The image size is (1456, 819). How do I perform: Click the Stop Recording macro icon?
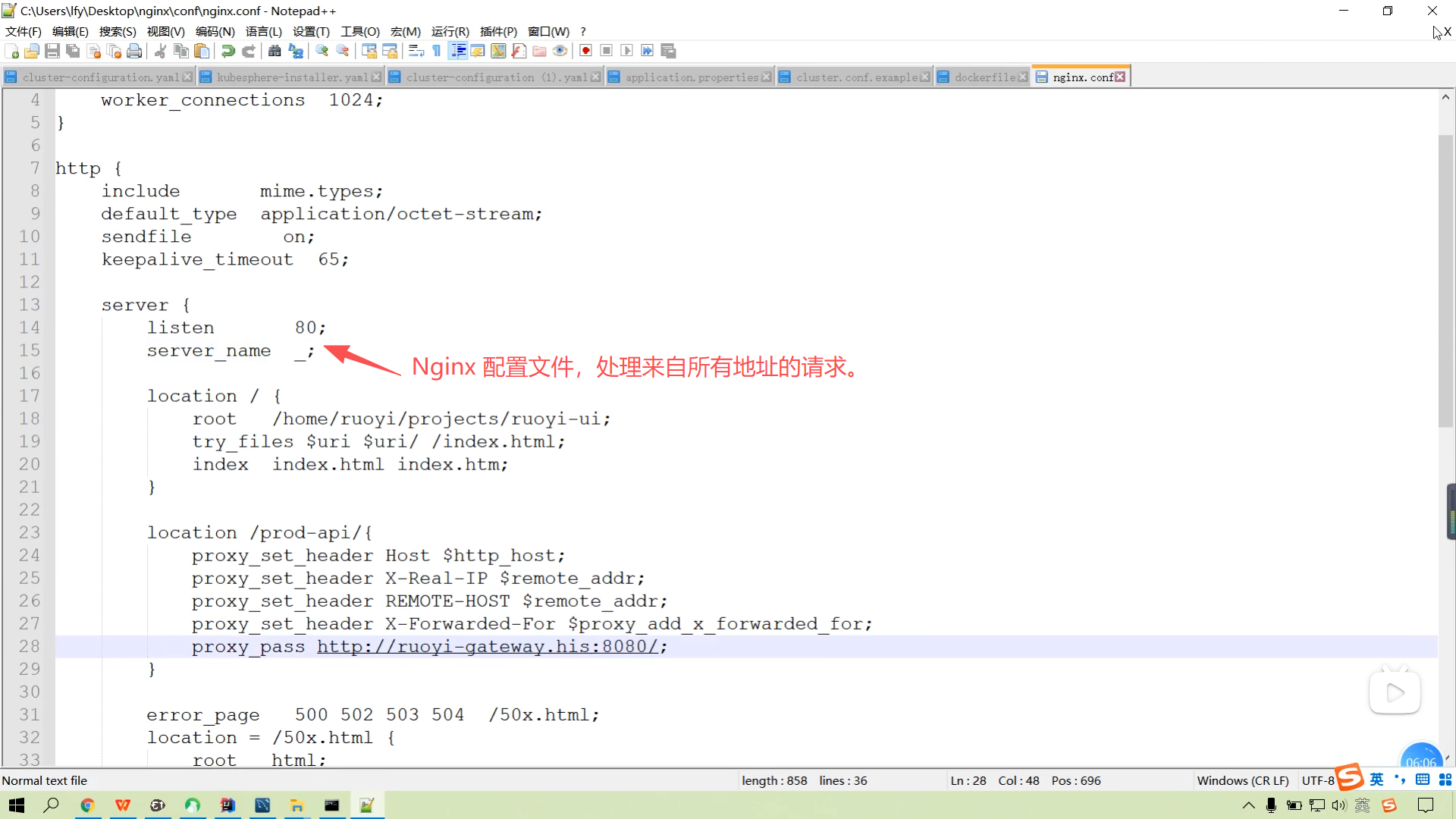[606, 51]
